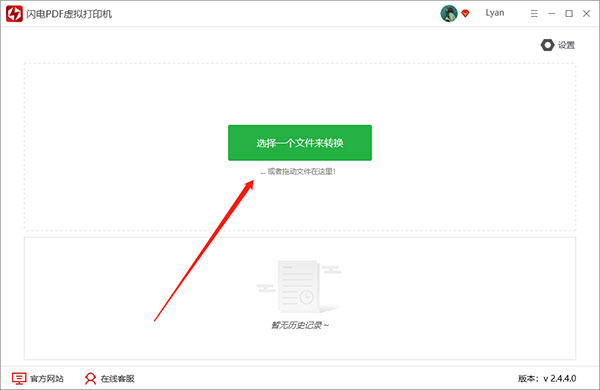This screenshot has width=600, height=390.
Task: Click the red VIP diamond badge
Action: pyautogui.click(x=465, y=14)
